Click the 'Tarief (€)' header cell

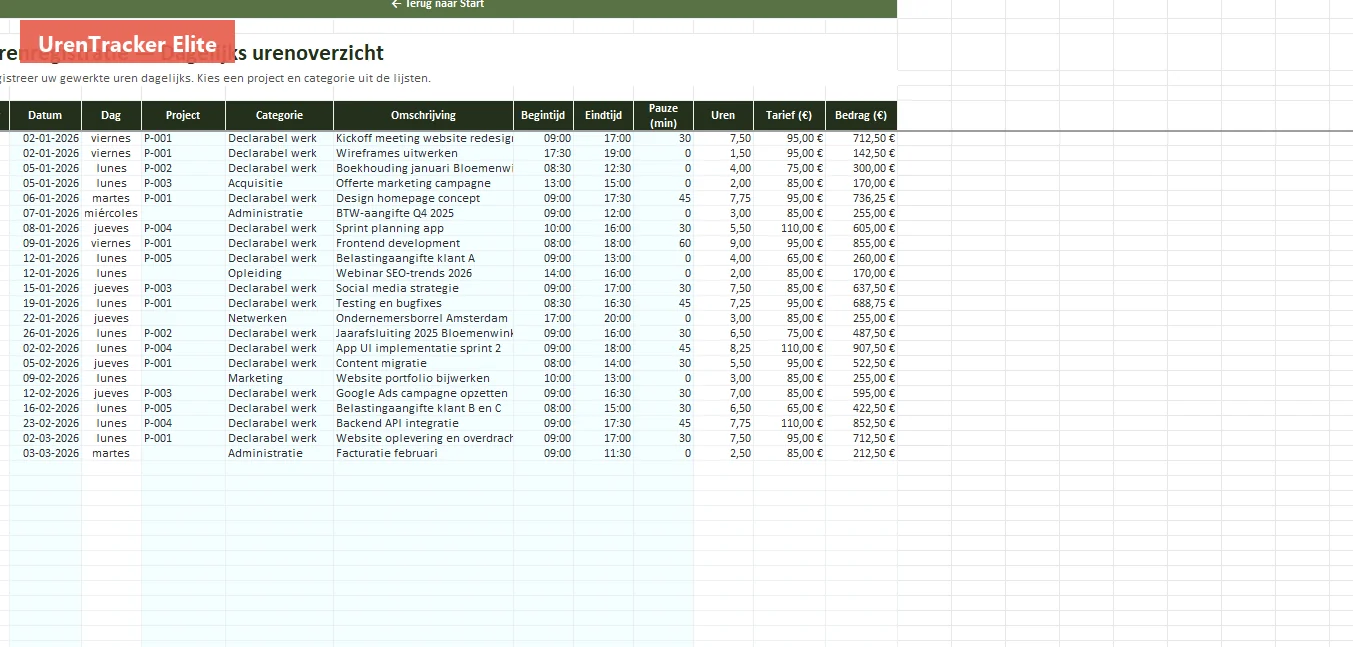click(789, 115)
